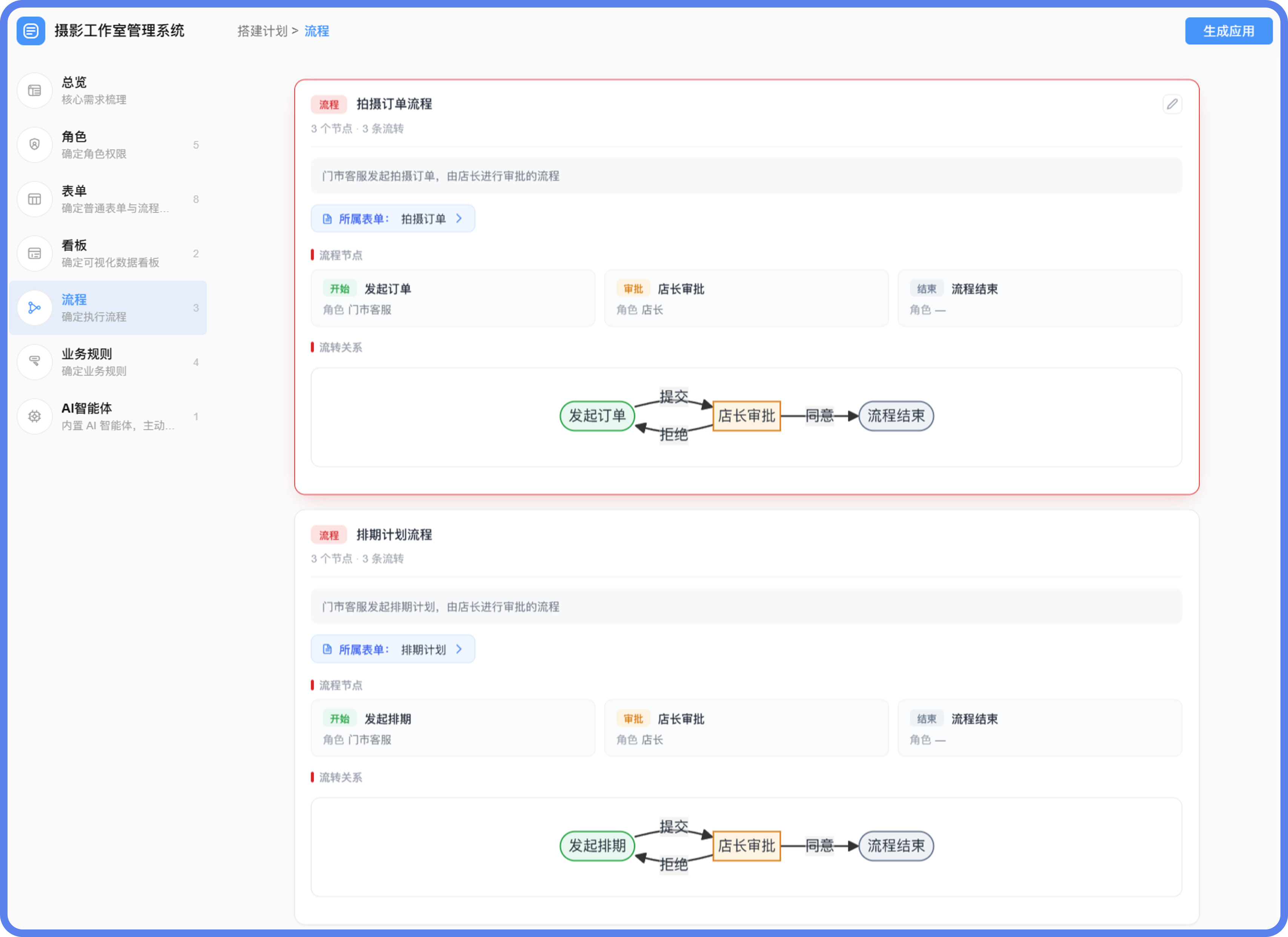The image size is (1288, 937).
Task: Open 拍摄订单 form via its chevron arrow
Action: click(x=459, y=219)
